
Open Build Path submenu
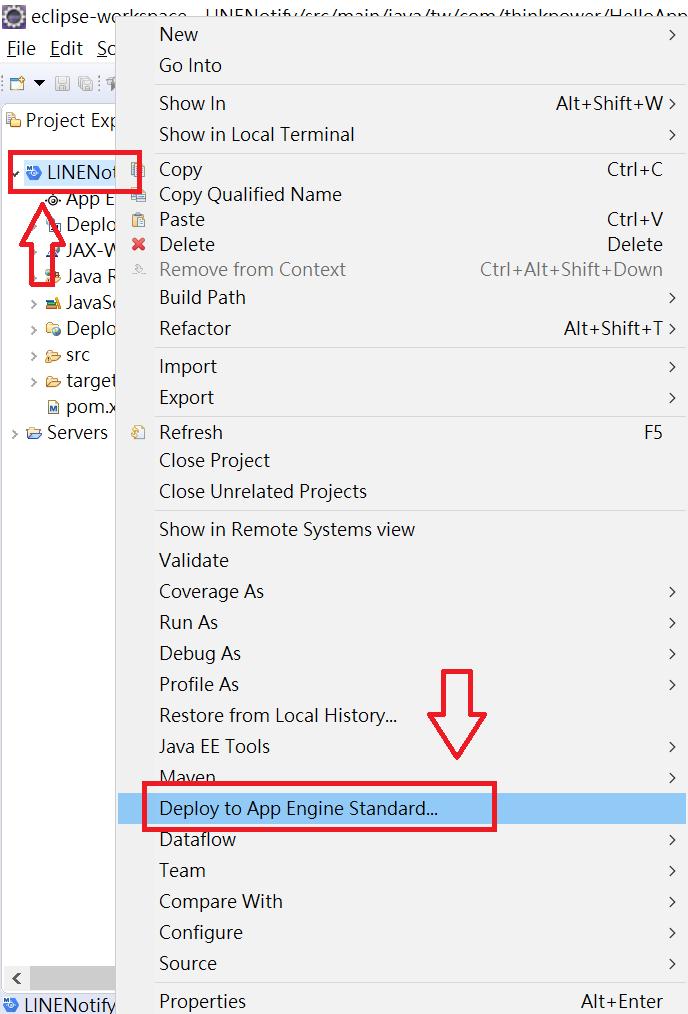(x=402, y=297)
